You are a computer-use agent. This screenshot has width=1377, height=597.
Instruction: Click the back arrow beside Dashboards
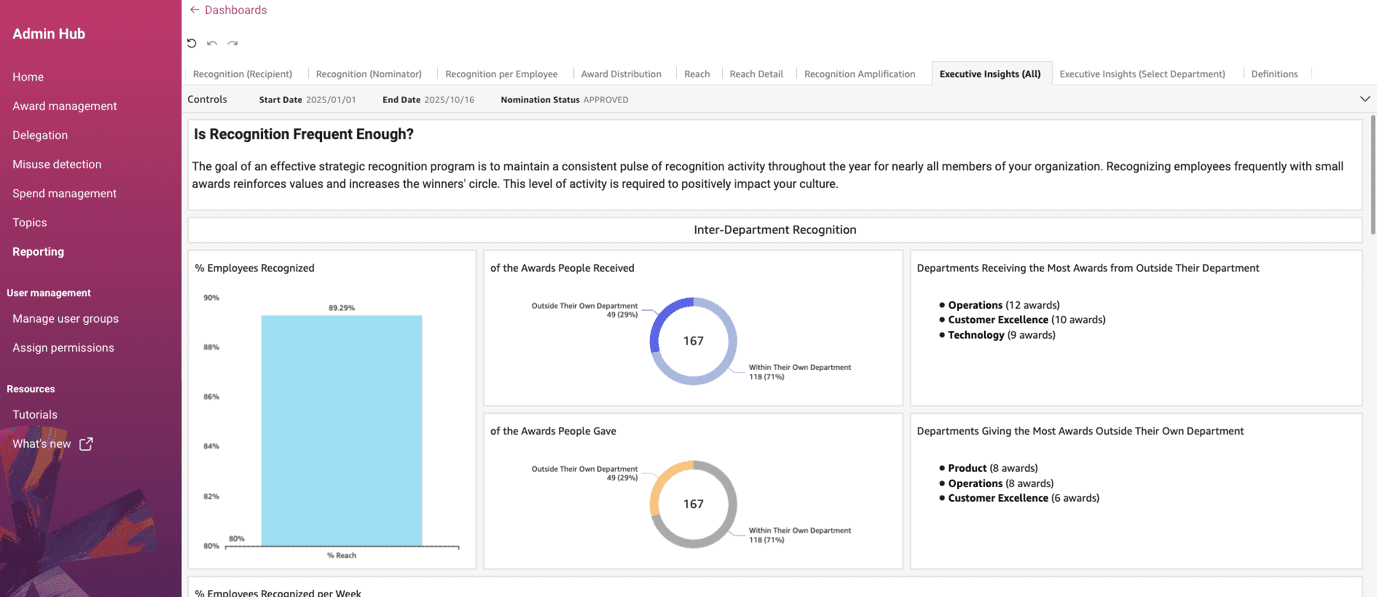click(x=194, y=10)
